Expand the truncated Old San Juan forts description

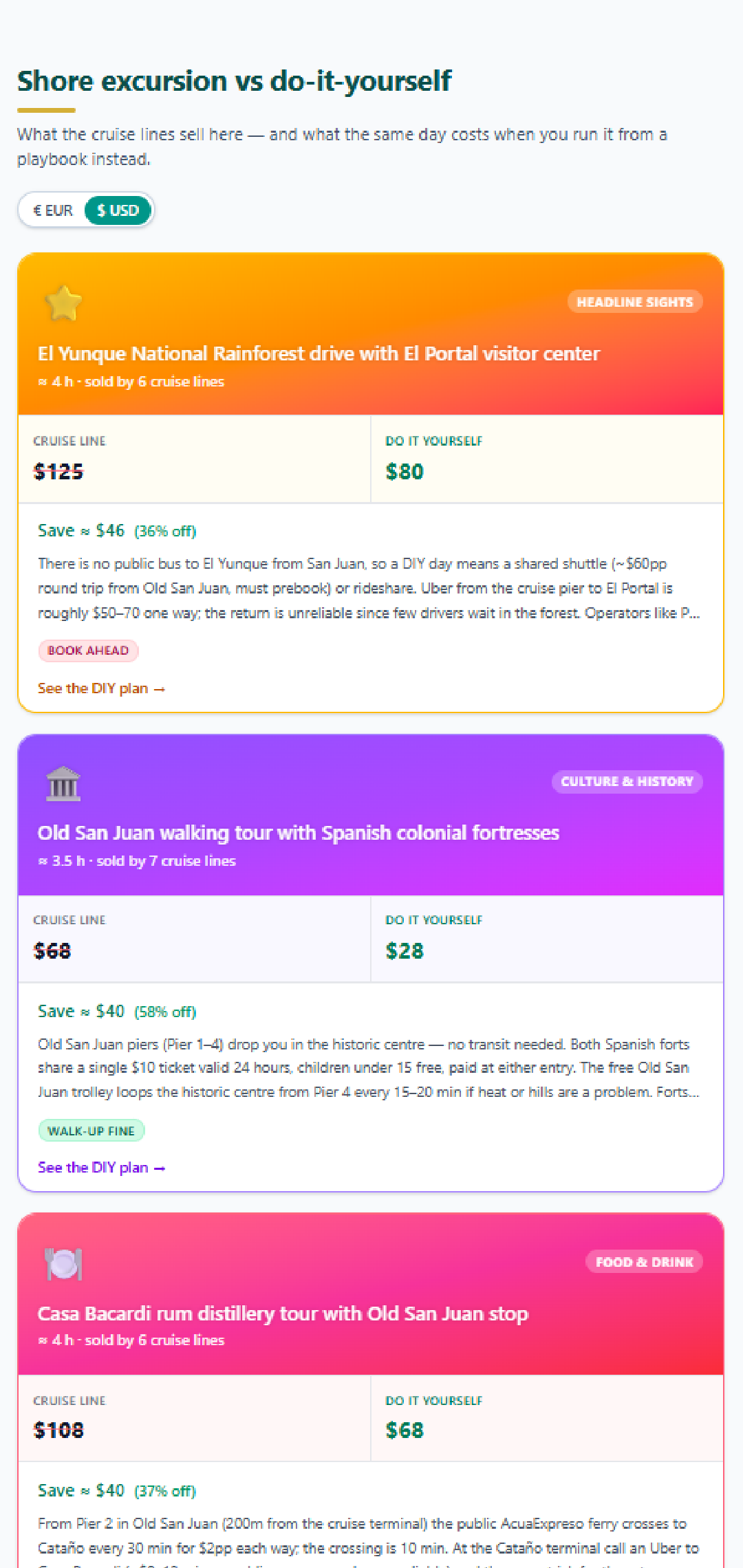tap(369, 1068)
